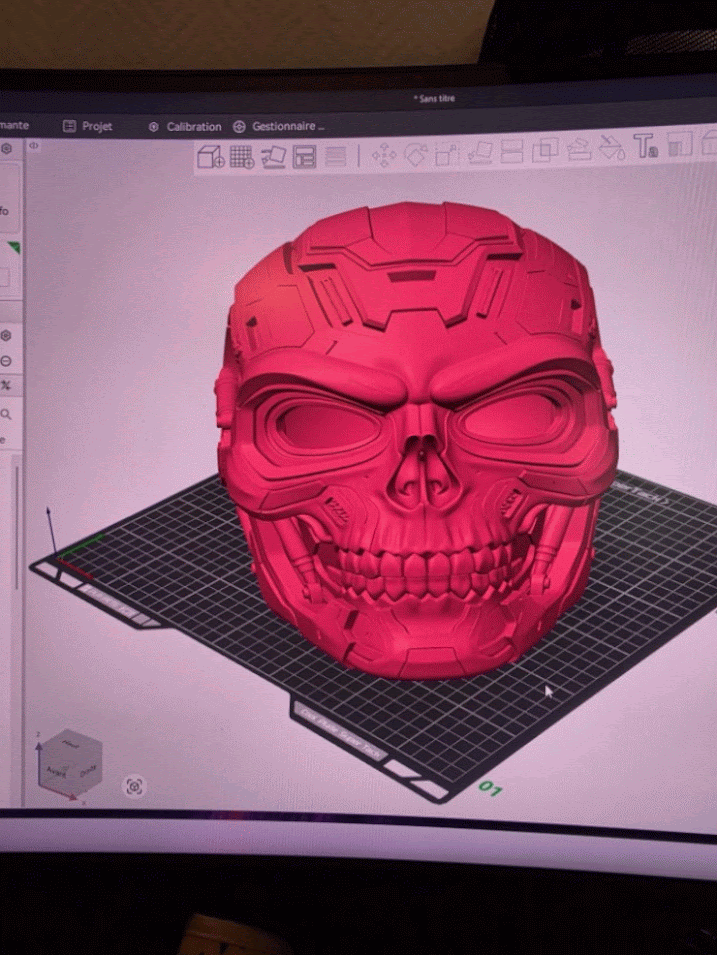717x955 pixels.
Task: Click the Add object cube icon
Action: click(x=211, y=157)
